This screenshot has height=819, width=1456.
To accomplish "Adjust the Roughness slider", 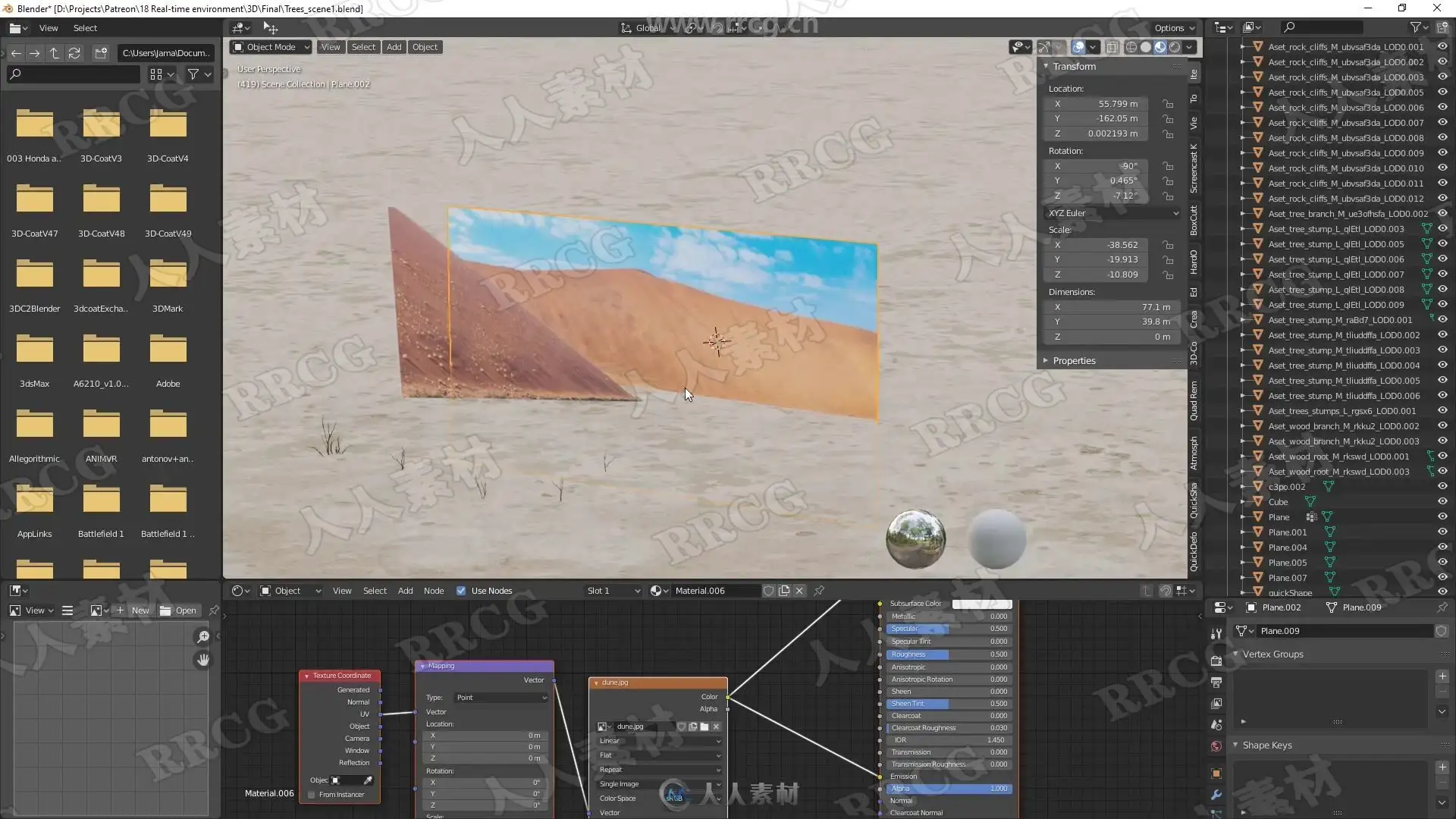I will point(949,654).
